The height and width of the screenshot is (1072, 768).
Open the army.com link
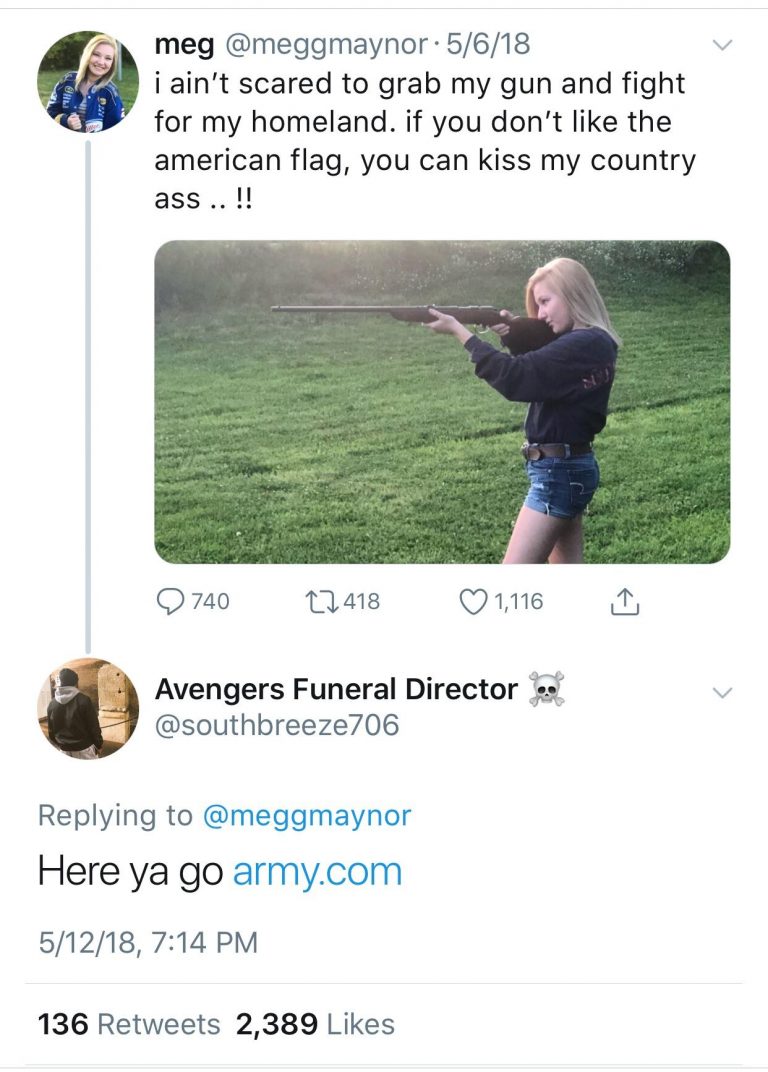coord(317,871)
